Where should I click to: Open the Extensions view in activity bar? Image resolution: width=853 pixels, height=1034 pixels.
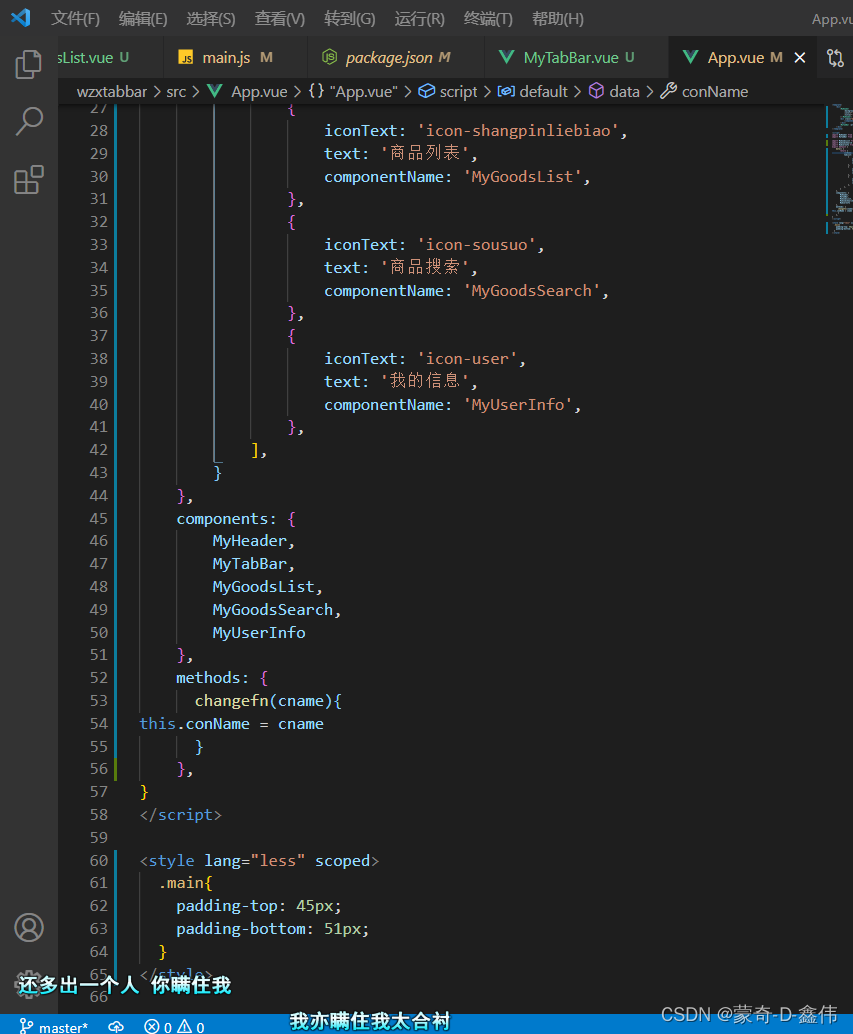point(28,179)
